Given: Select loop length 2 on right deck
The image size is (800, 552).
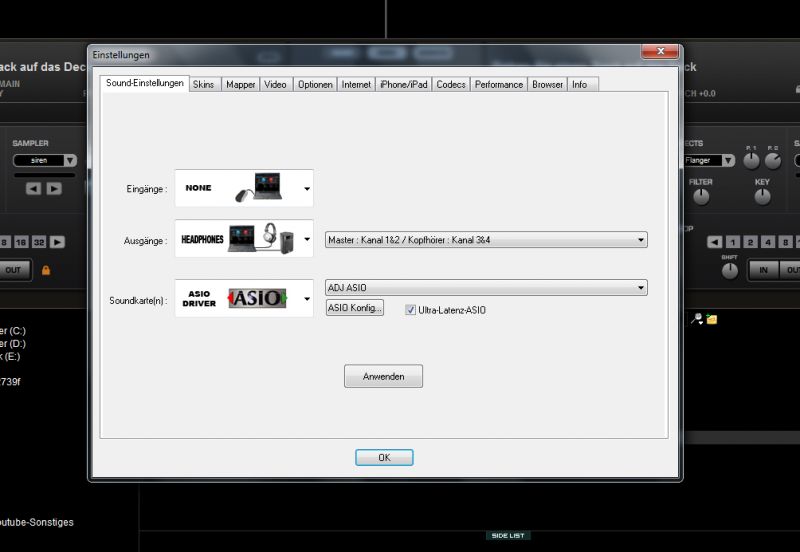Looking at the screenshot, I should click(749, 242).
